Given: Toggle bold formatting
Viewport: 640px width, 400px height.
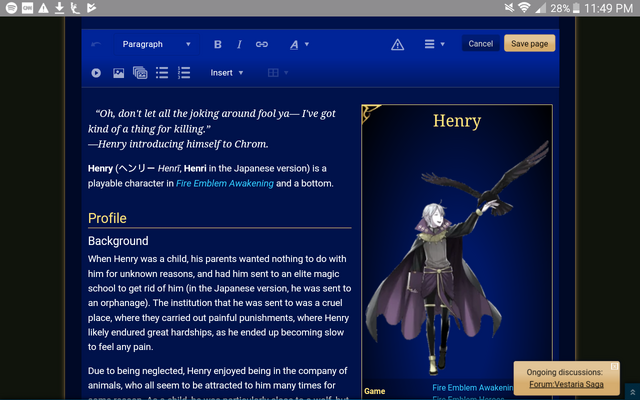Looking at the screenshot, I should (x=218, y=44).
